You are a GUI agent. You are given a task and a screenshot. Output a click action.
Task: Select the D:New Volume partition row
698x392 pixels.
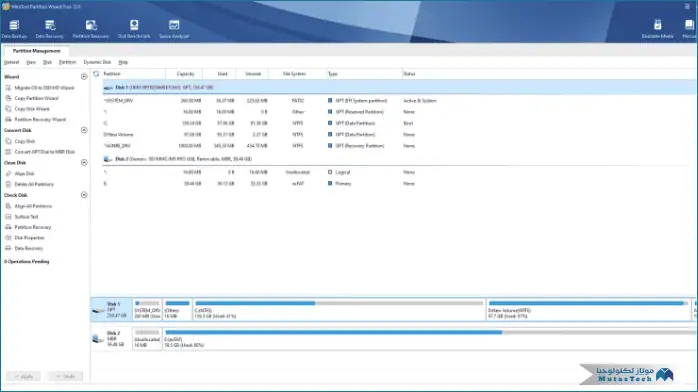[x=399, y=134]
